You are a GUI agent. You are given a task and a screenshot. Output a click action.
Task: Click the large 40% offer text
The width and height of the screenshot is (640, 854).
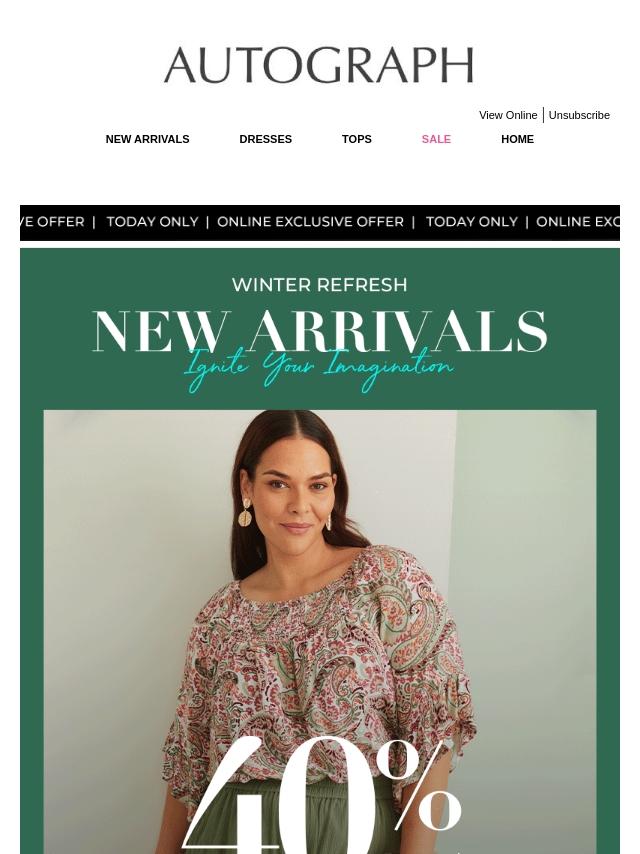point(321,794)
